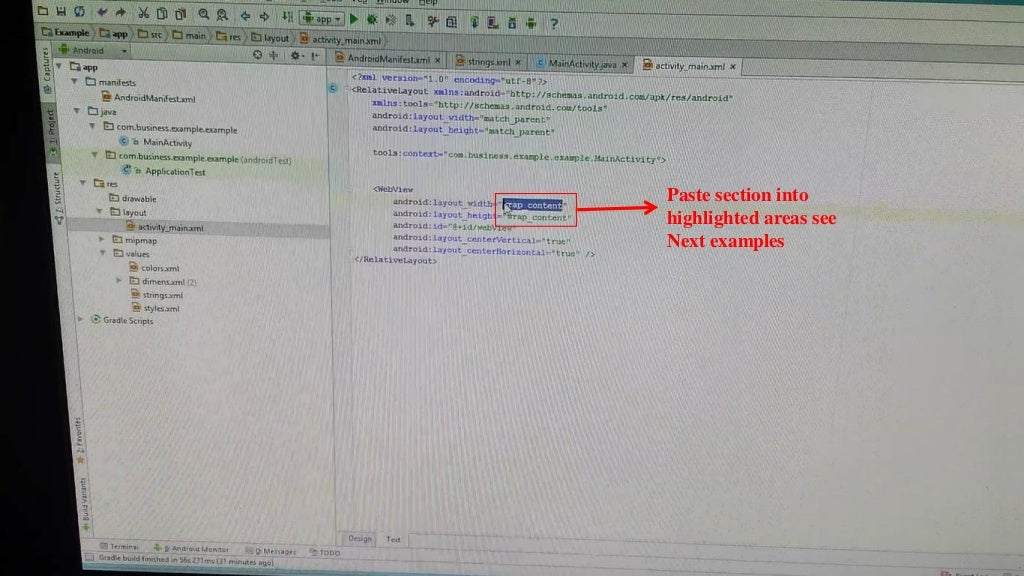Viewport: 1024px width, 576px height.
Task: Collapse the layout folder arrow
Action: [x=99, y=212]
